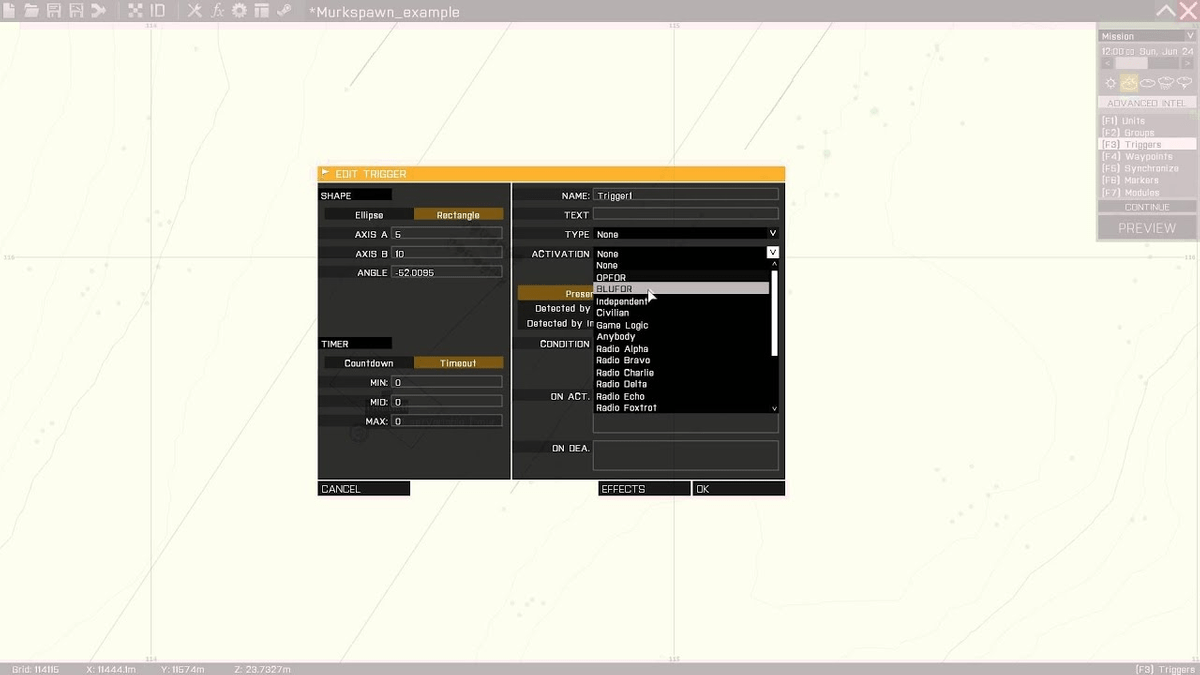The width and height of the screenshot is (1200, 675).
Task: Confirm trigger with OK
Action: click(739, 489)
